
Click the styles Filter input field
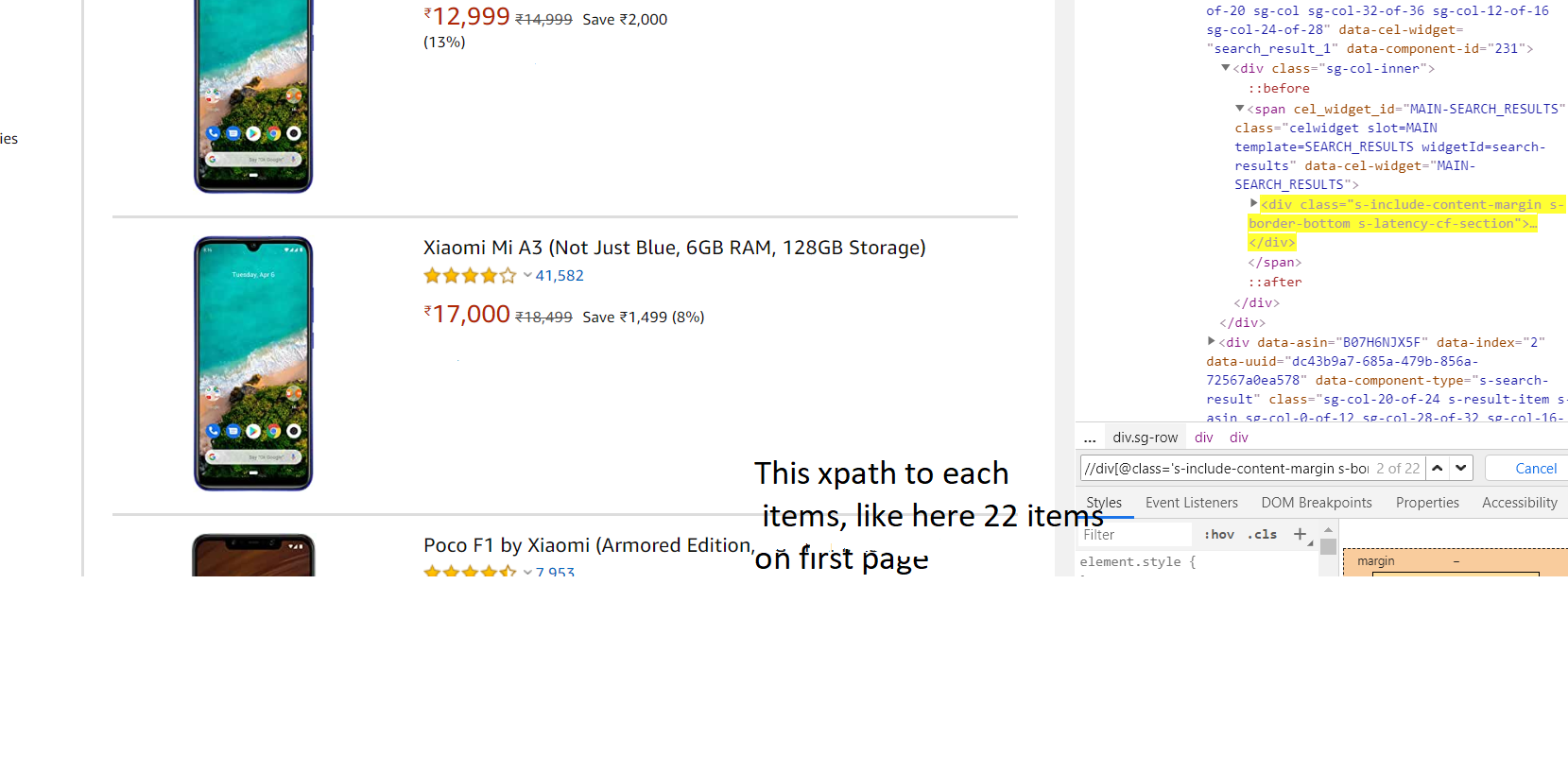point(1135,535)
